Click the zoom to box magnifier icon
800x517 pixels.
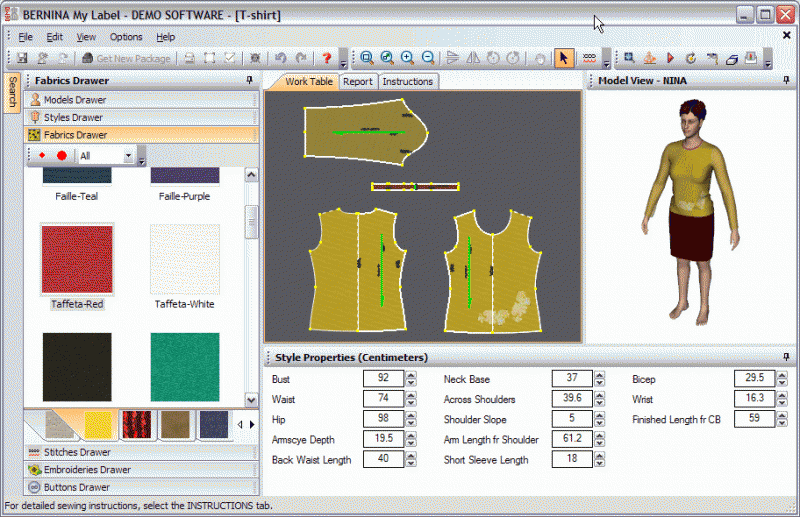366,58
